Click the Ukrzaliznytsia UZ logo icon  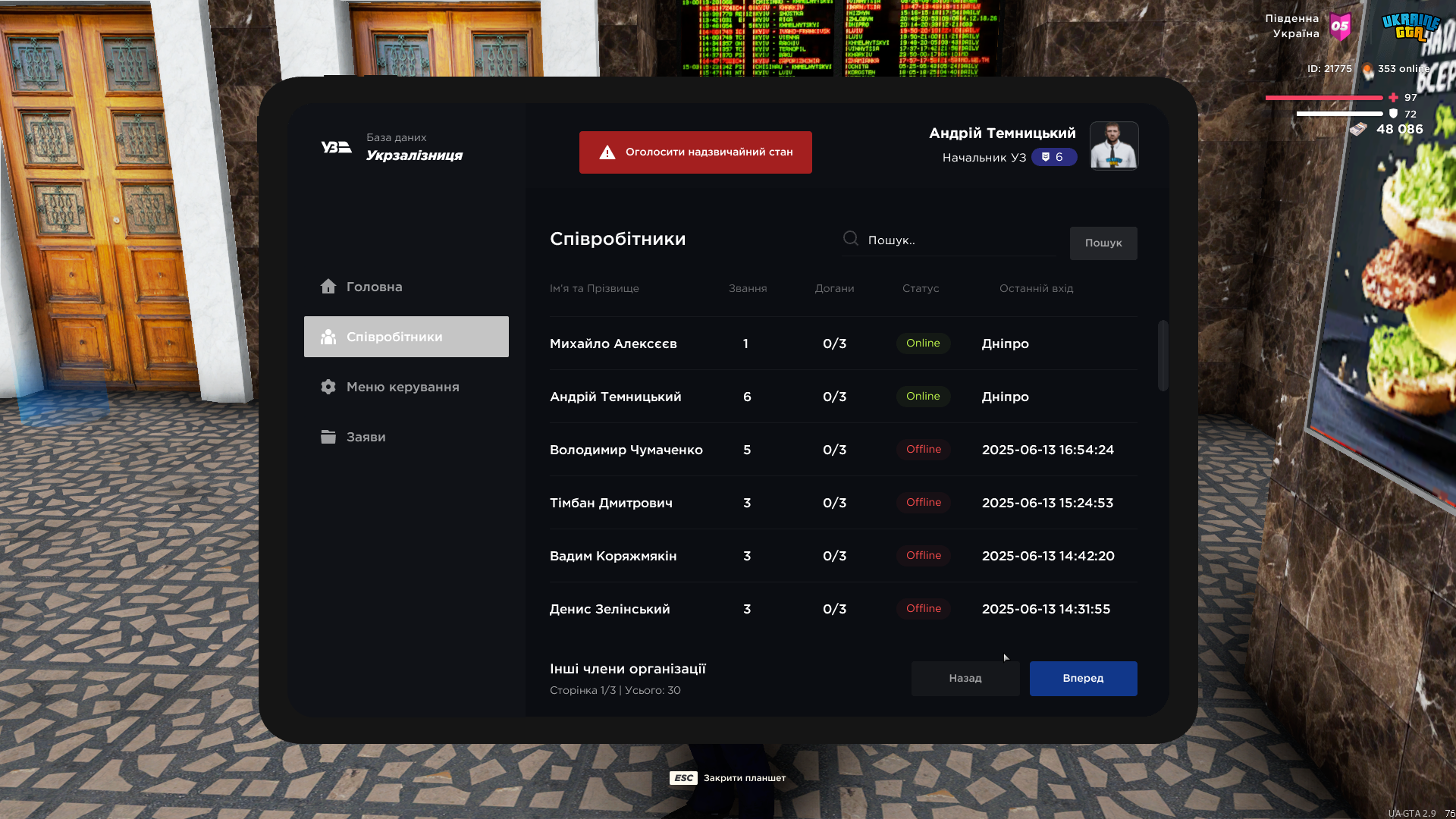(336, 147)
